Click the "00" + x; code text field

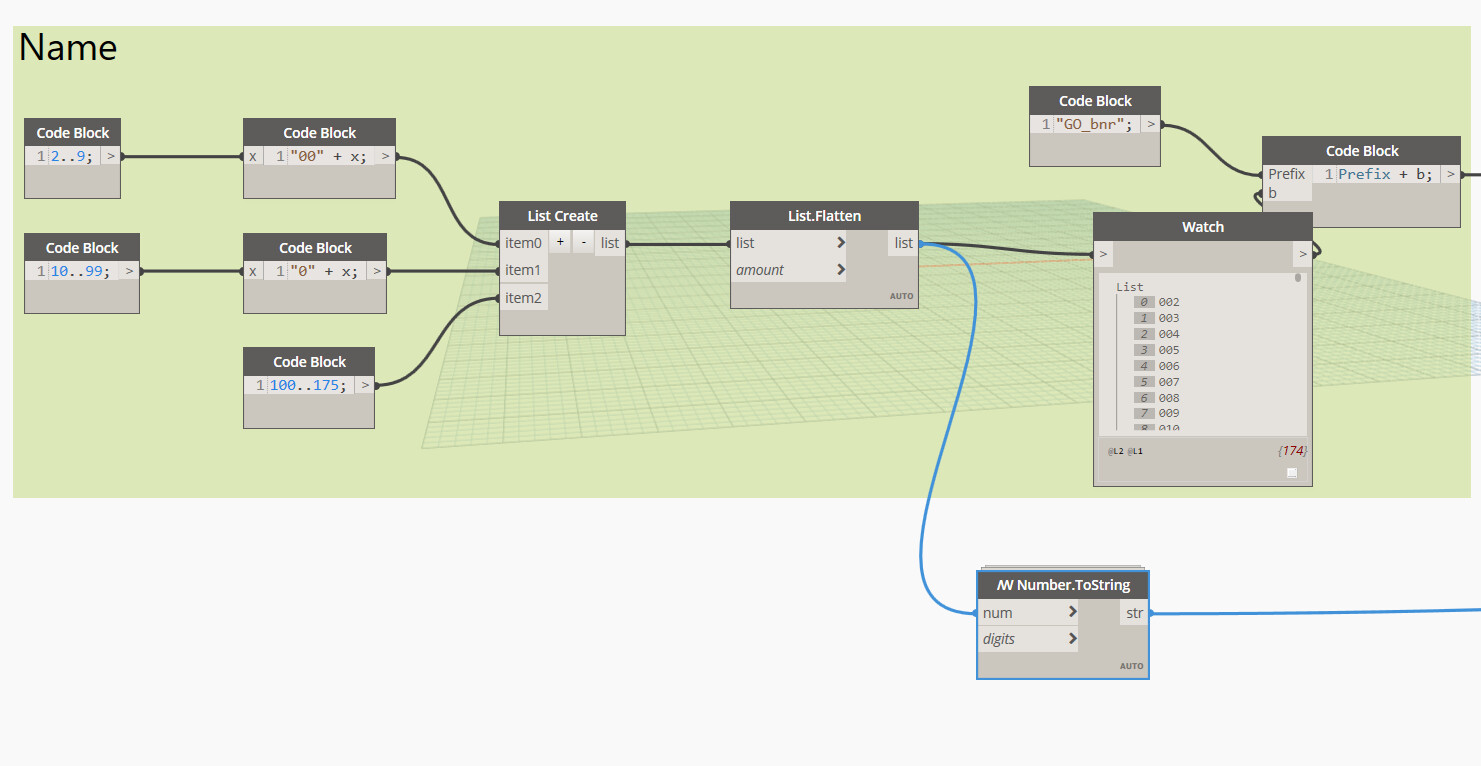(x=331, y=156)
